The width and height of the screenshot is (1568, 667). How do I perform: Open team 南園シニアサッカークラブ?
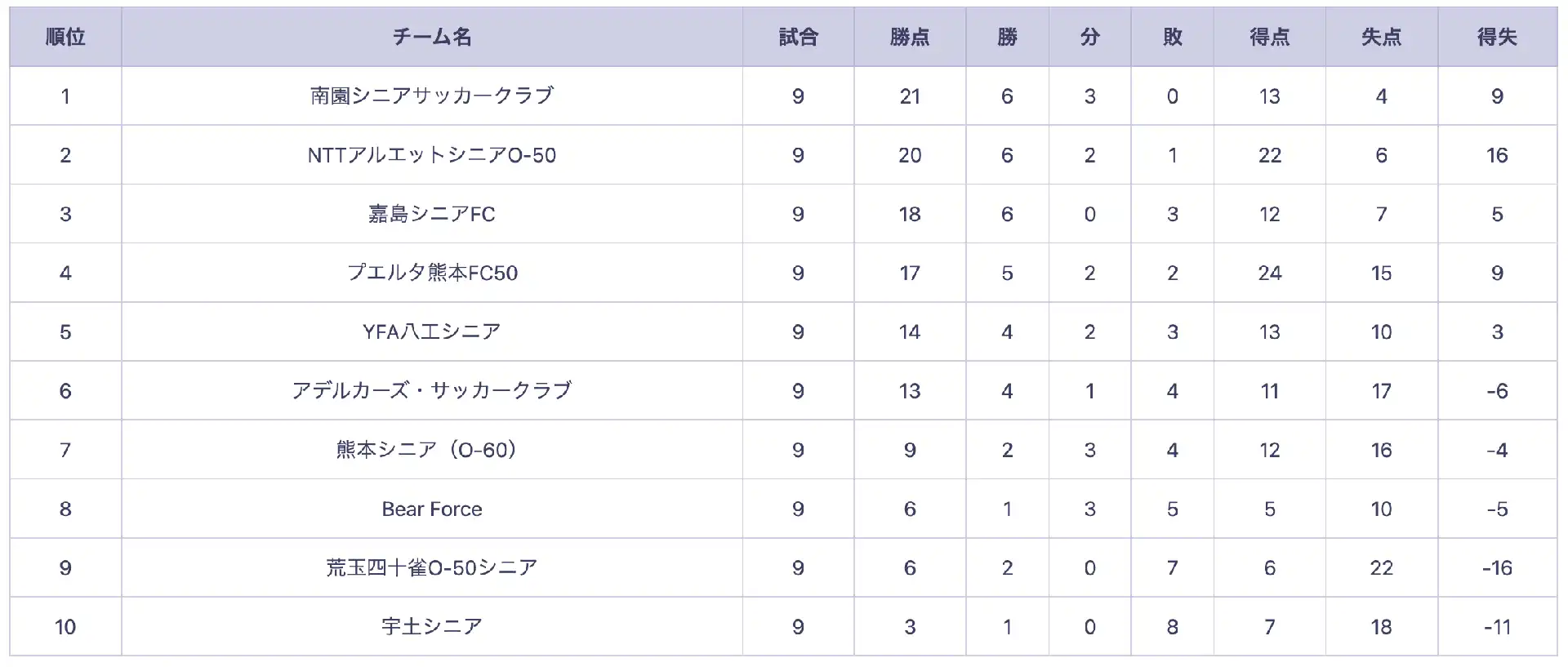pos(432,96)
